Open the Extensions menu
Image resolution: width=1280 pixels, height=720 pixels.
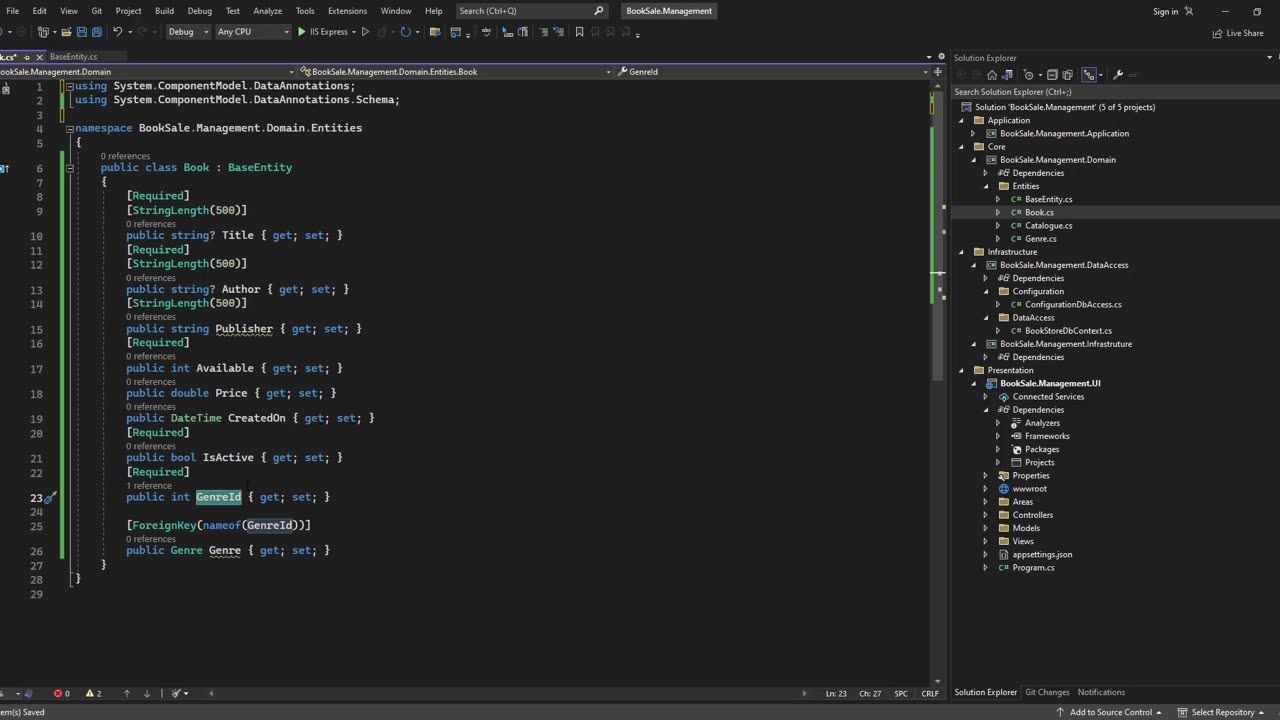347,11
